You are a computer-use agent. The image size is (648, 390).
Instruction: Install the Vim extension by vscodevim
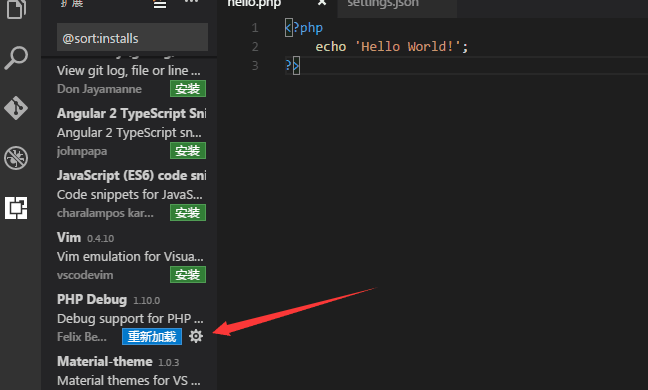coord(188,275)
